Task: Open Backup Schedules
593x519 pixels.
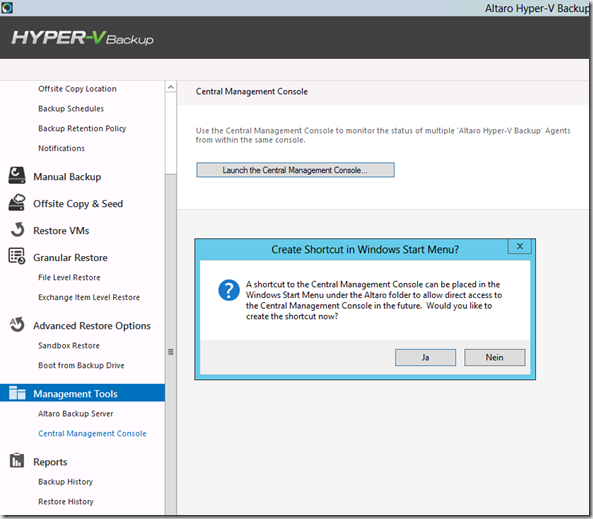Action: pyautogui.click(x=71, y=109)
